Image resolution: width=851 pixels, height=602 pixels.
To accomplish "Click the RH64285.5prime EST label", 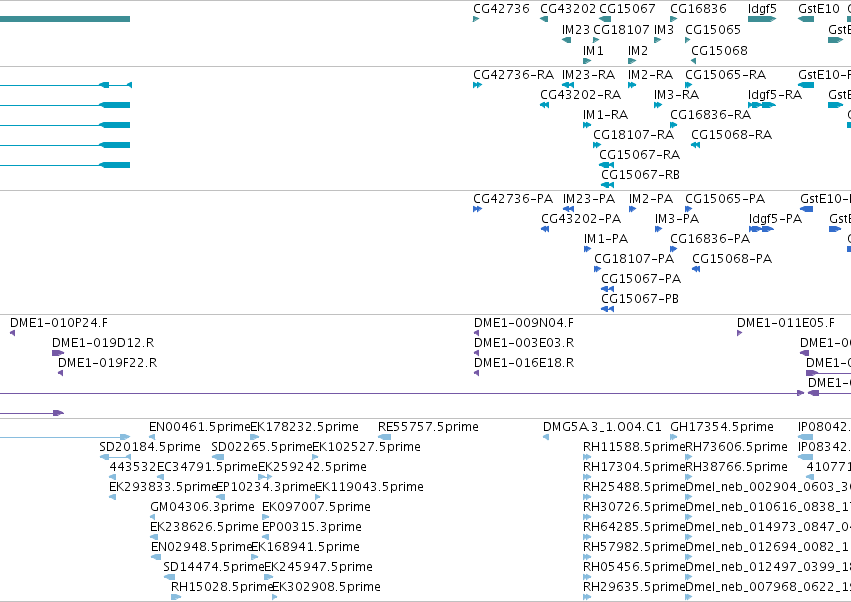I will 634,527.
